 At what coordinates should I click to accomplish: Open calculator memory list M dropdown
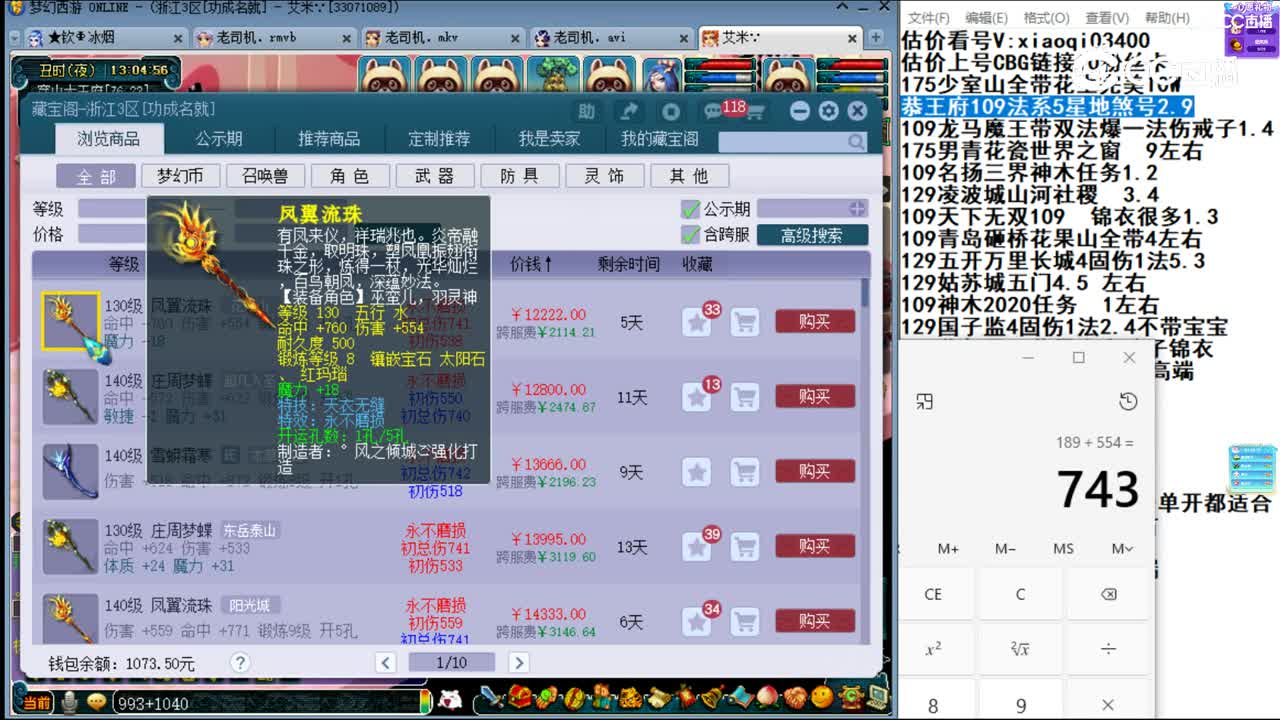tap(1122, 548)
